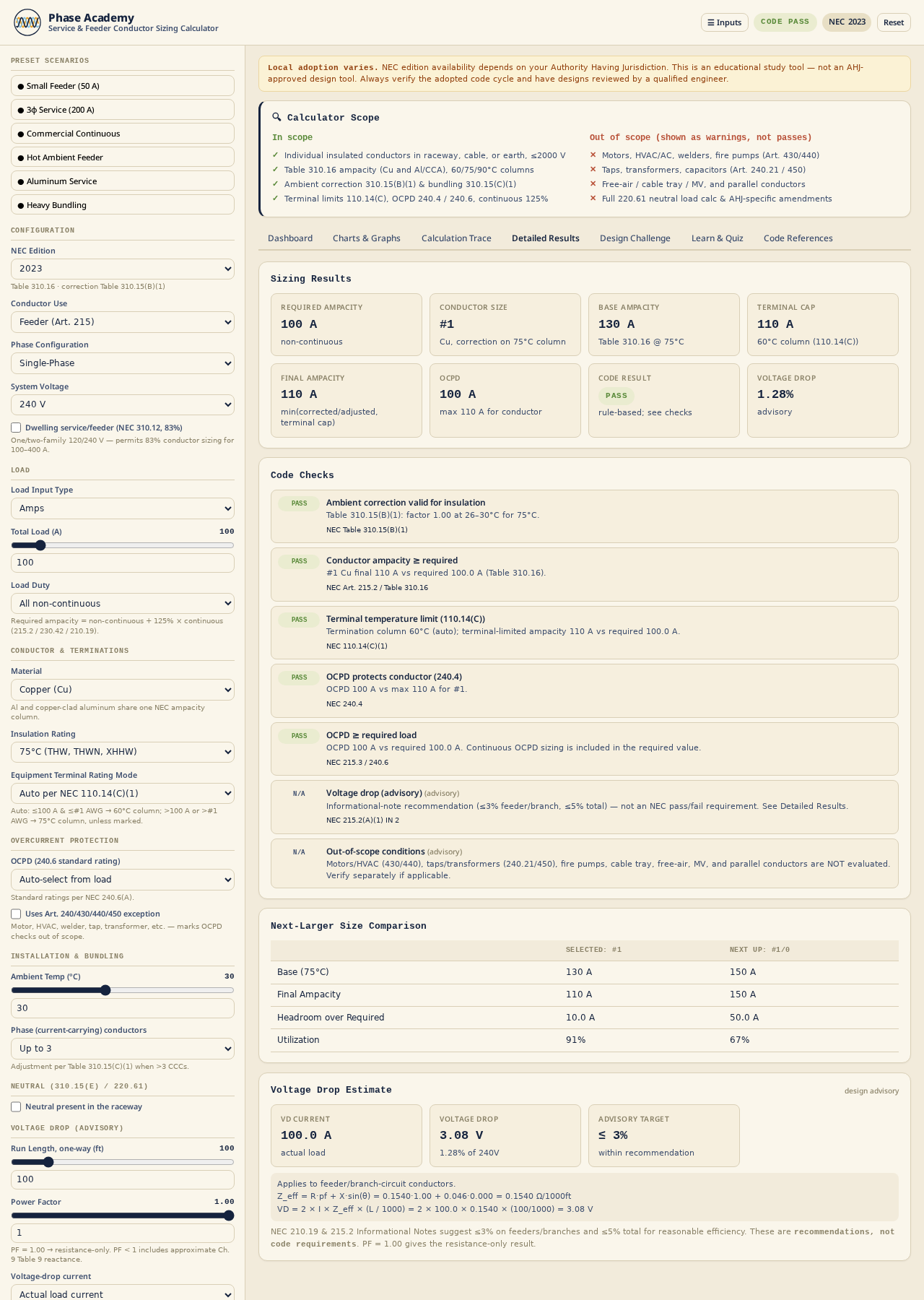Click the Power Factor input field
Screen dimensions: 924x1300
pyautogui.click(x=123, y=1233)
